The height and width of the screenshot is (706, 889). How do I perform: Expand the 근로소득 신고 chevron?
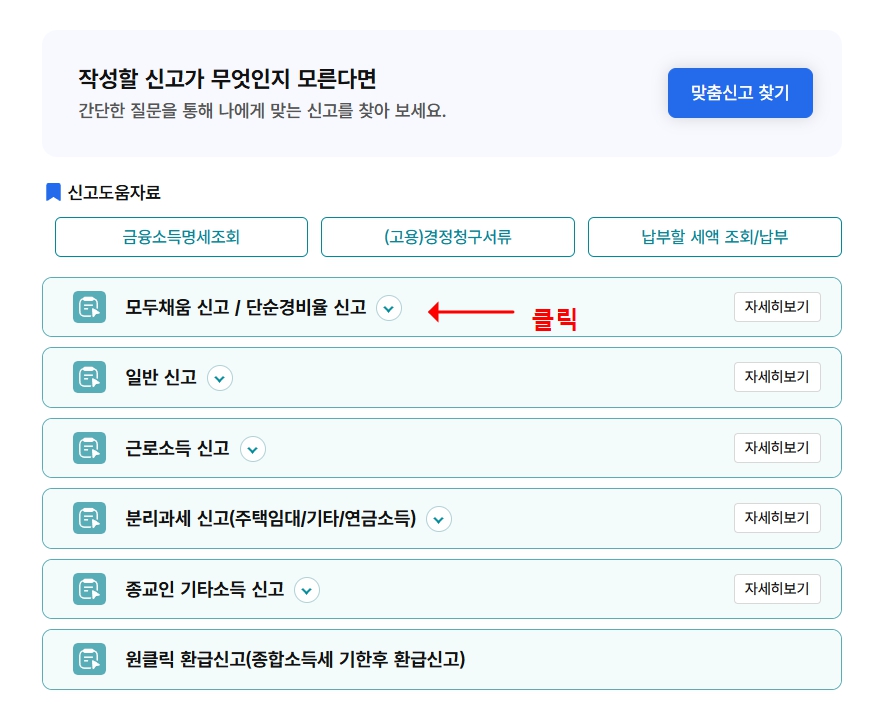tap(253, 449)
